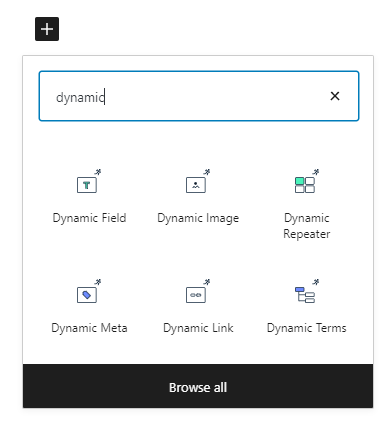This screenshot has width=392, height=425.
Task: Insert the Dynamic Image block
Action: click(x=198, y=197)
